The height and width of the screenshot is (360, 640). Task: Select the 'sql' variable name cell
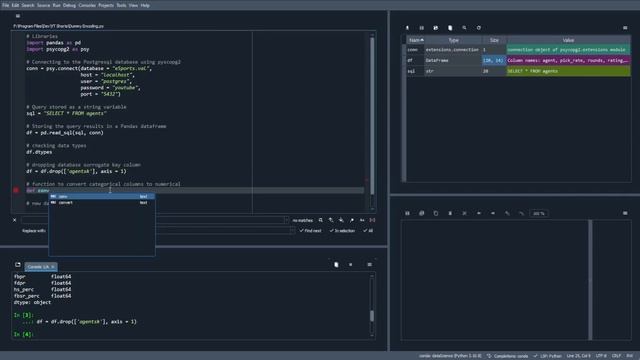(415, 71)
